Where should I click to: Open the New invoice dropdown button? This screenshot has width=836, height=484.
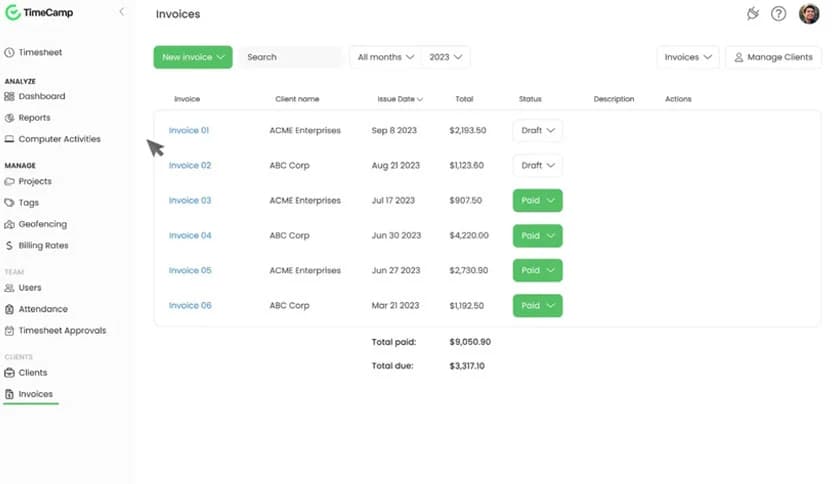tap(193, 57)
